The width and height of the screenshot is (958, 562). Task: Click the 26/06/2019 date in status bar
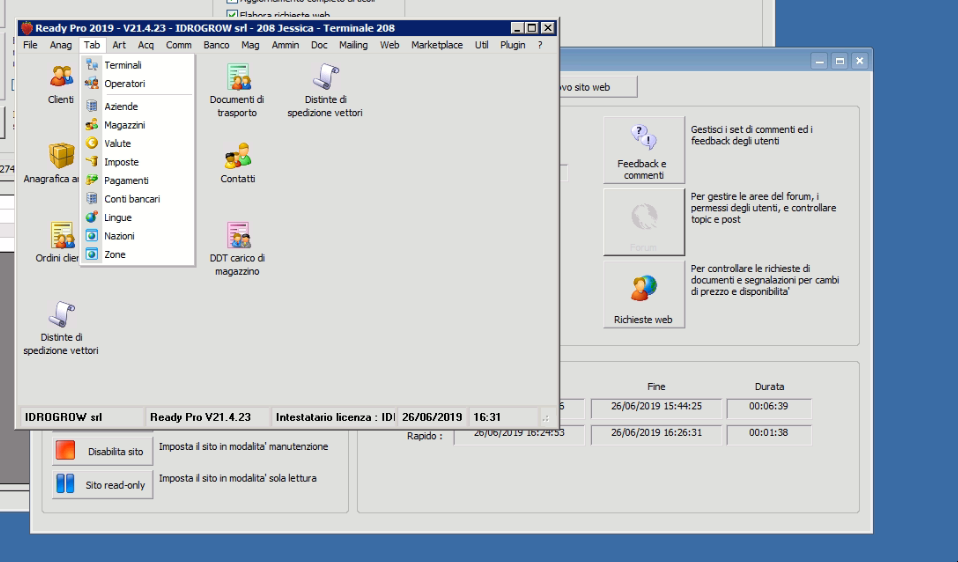tap(432, 417)
